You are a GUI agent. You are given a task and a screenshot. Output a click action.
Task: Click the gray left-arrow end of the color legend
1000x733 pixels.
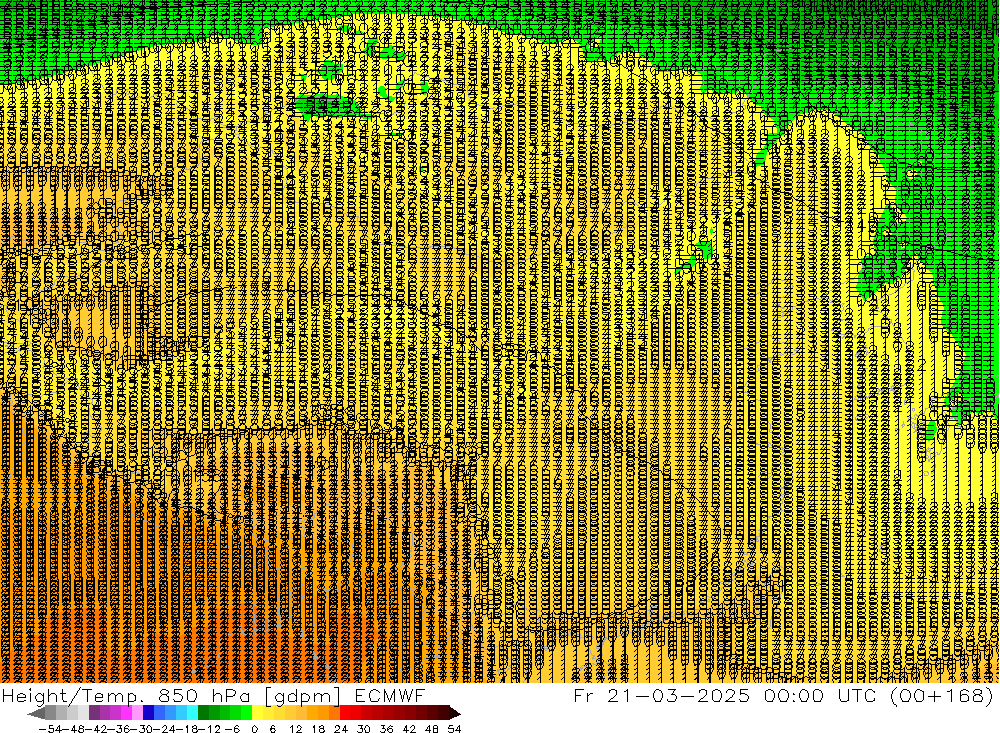[x=36, y=713]
